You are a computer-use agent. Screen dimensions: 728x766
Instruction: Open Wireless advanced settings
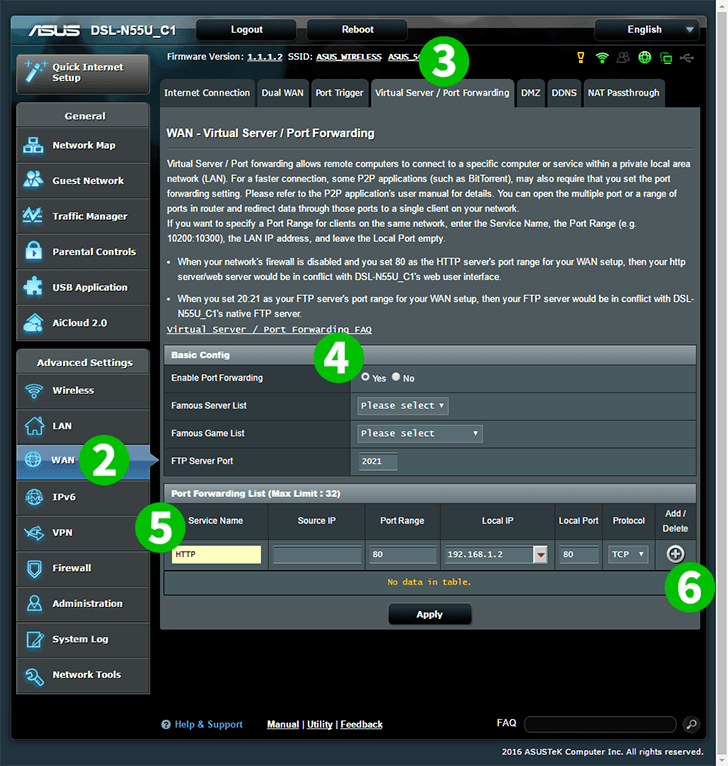[83, 391]
